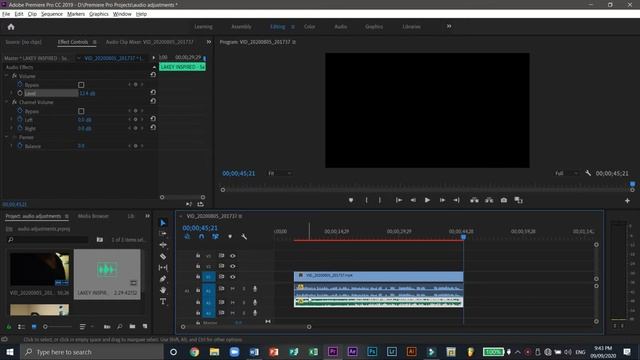Toggle the Level animation stopwatch
640x360 pixels.
(20, 93)
